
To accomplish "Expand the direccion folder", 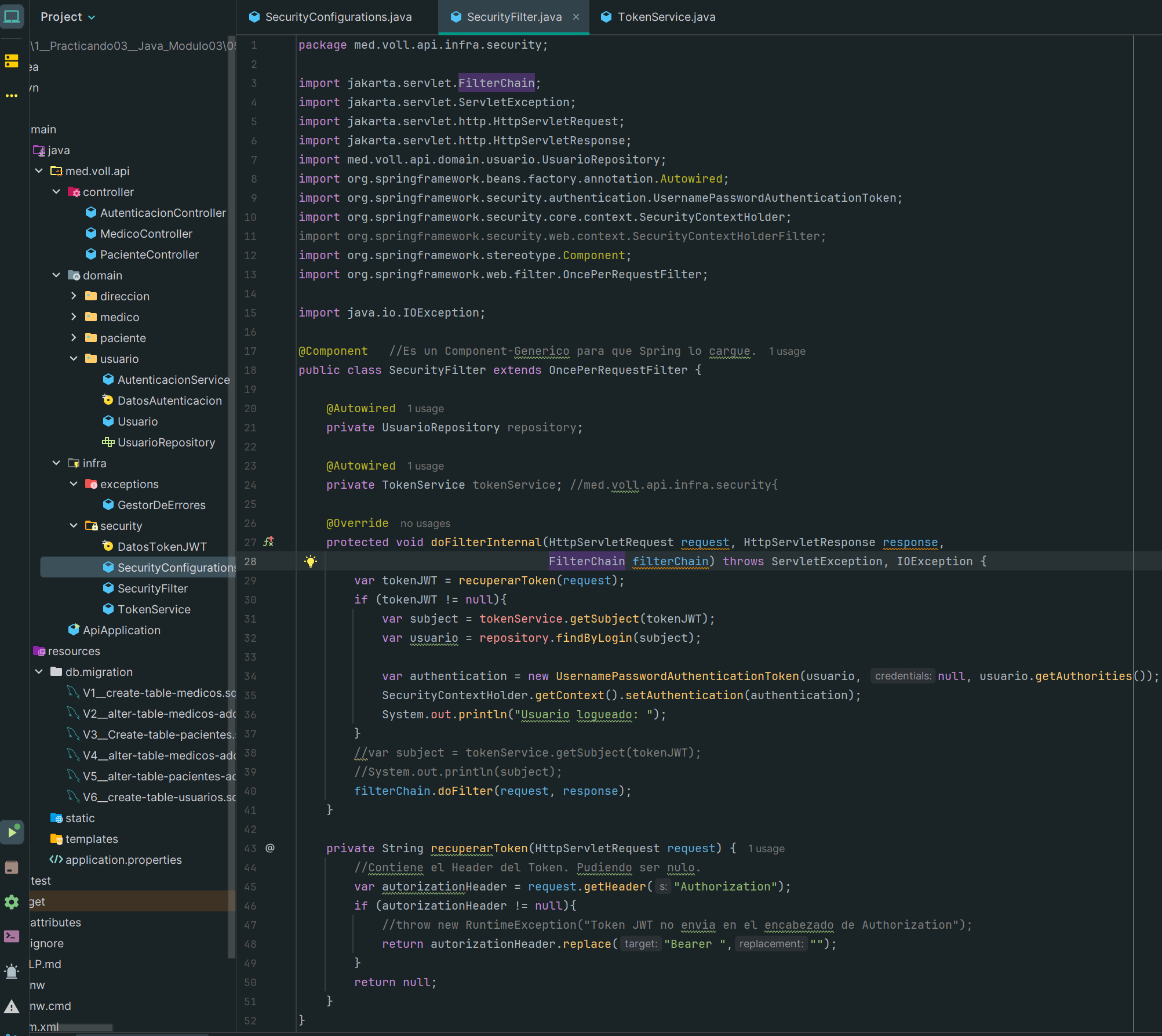I will [x=74, y=296].
